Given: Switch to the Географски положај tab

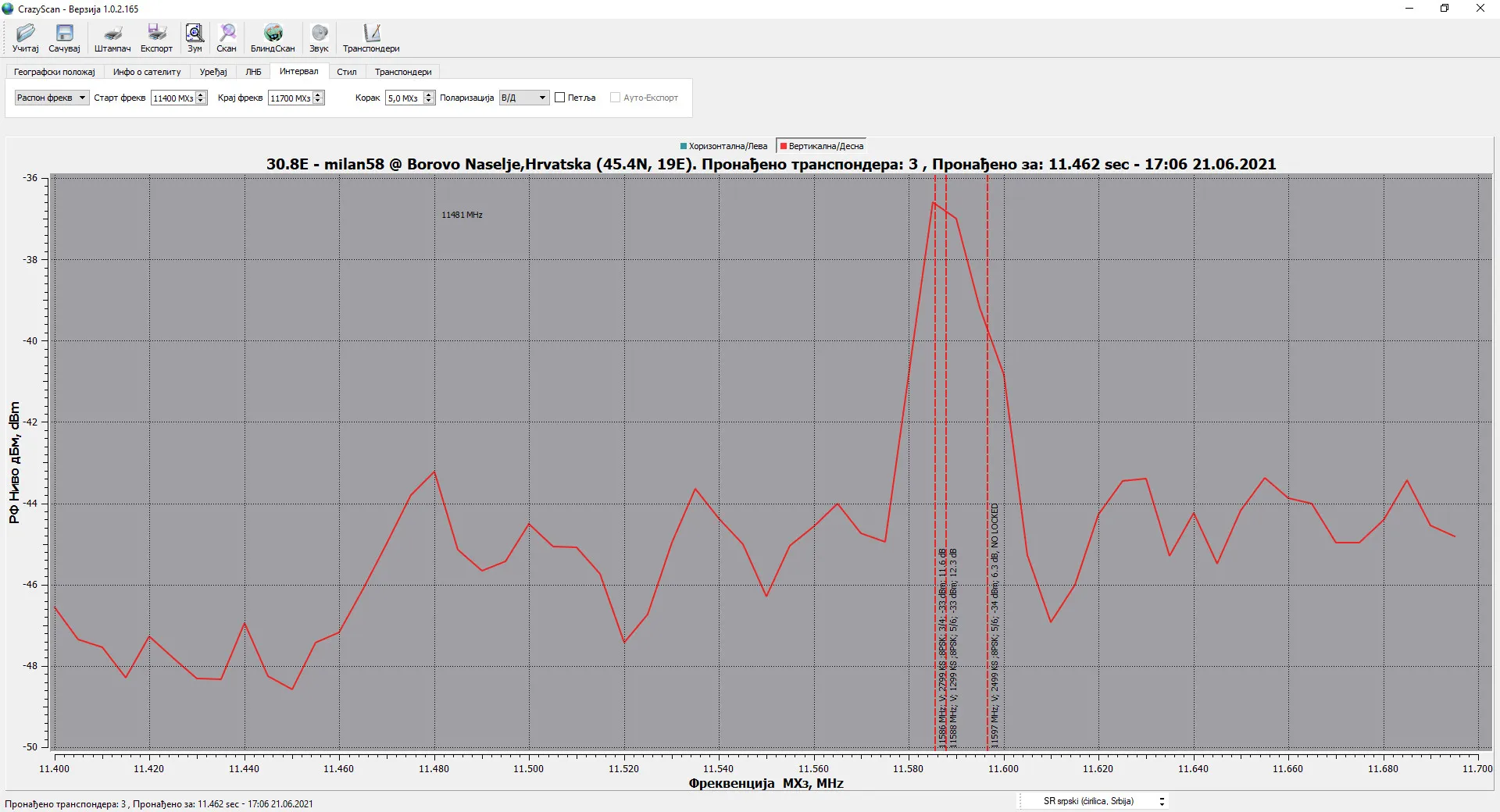Looking at the screenshot, I should (x=54, y=72).
